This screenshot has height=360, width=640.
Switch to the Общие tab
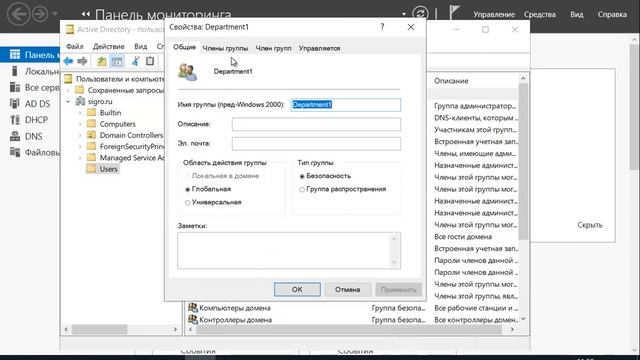[184, 47]
